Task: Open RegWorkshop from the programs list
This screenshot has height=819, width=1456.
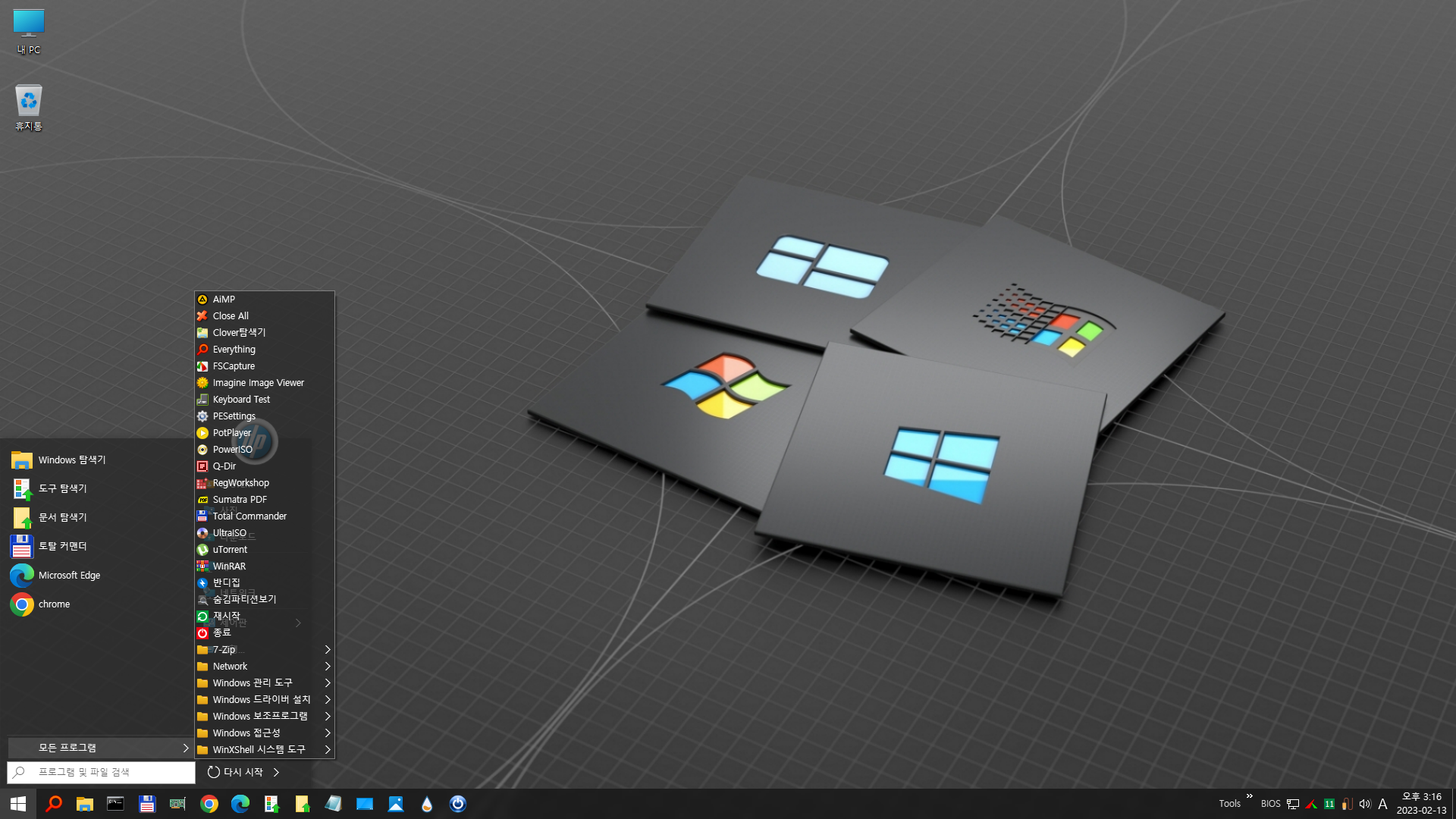Action: pos(264,483)
